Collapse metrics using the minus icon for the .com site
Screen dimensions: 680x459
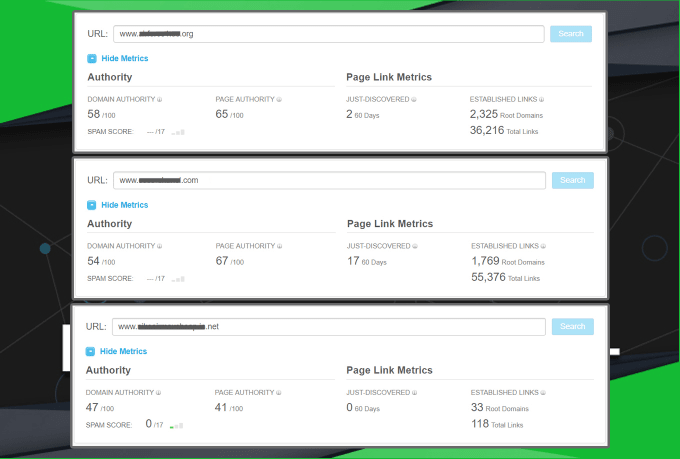point(92,205)
